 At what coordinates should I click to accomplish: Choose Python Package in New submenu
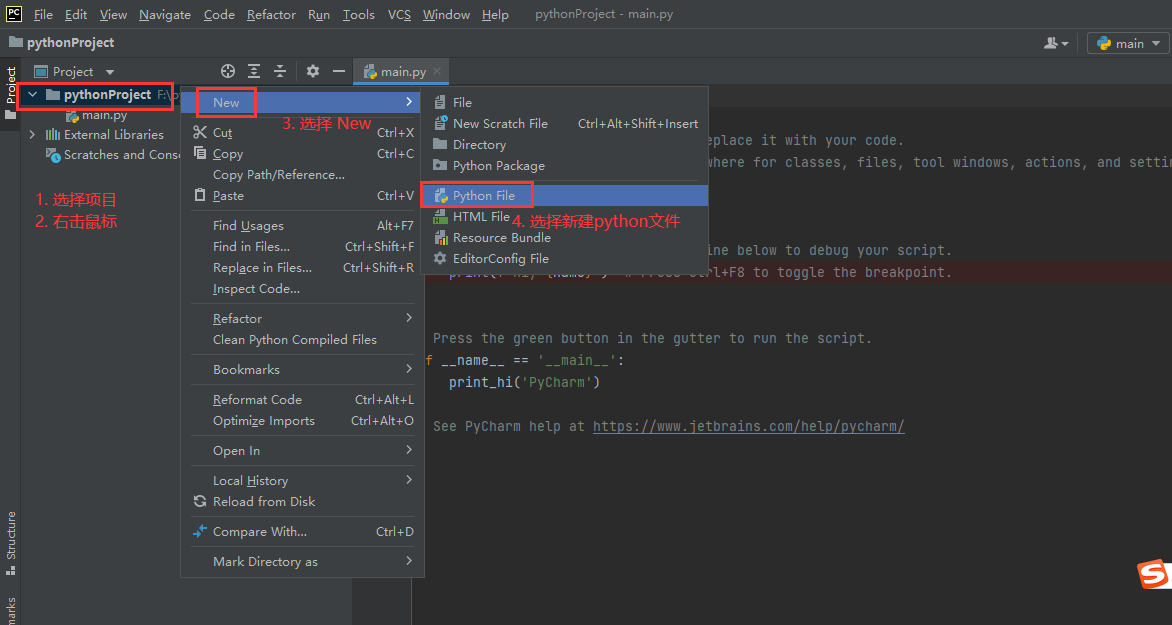click(564, 165)
